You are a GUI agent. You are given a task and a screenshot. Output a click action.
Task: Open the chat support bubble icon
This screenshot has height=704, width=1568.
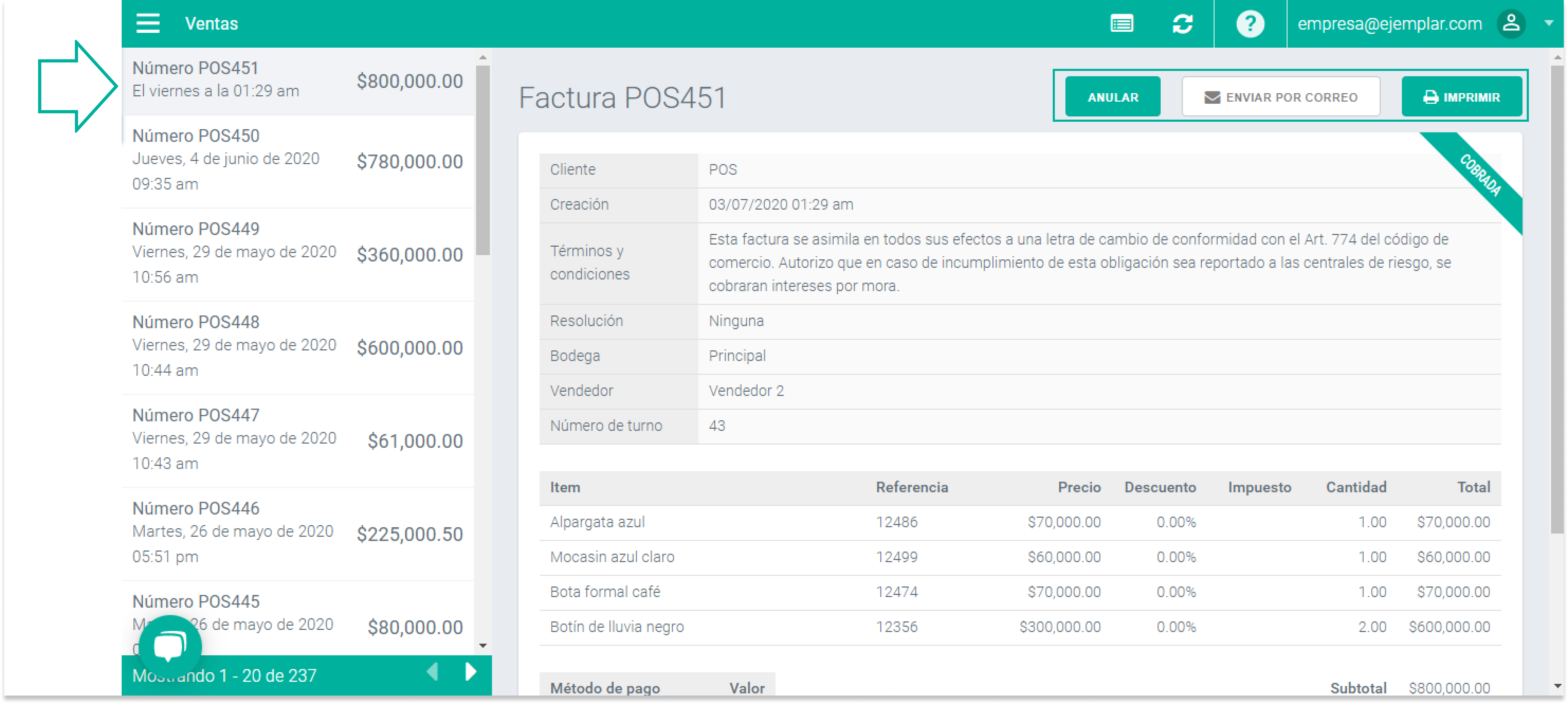tap(170, 646)
